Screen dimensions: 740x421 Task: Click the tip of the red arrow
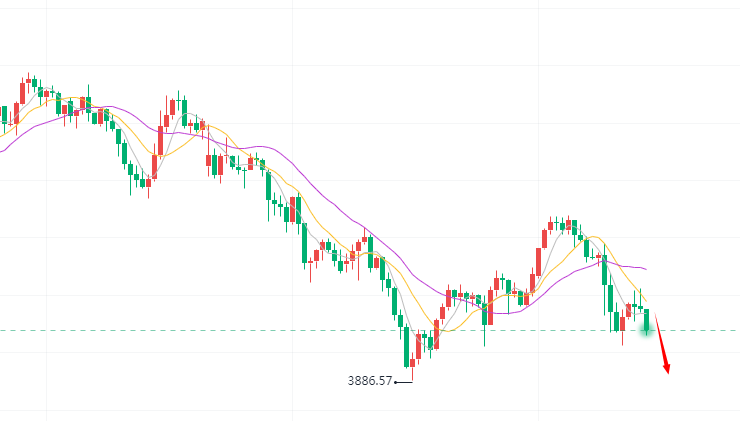coord(668,374)
